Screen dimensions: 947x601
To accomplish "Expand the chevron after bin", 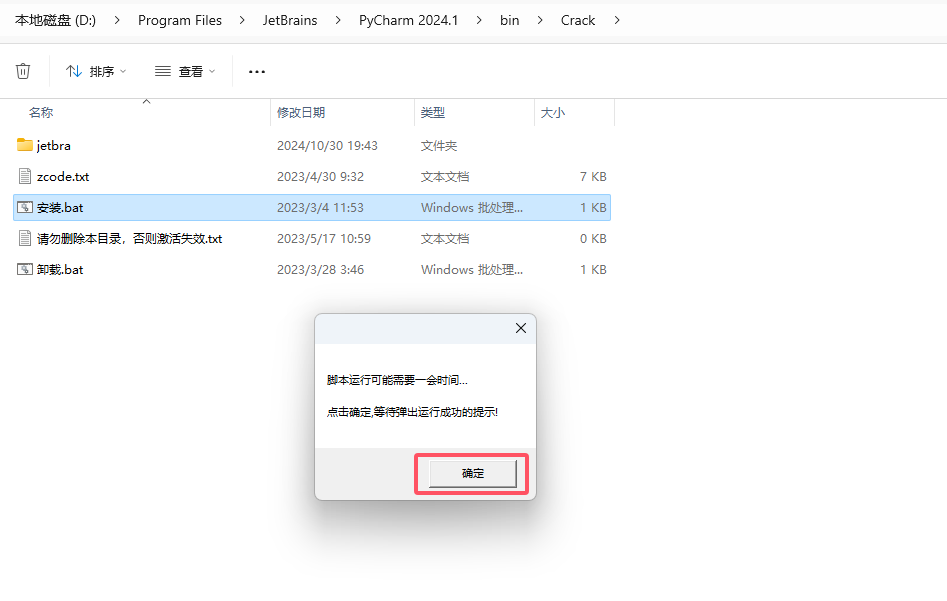I will click(x=539, y=21).
